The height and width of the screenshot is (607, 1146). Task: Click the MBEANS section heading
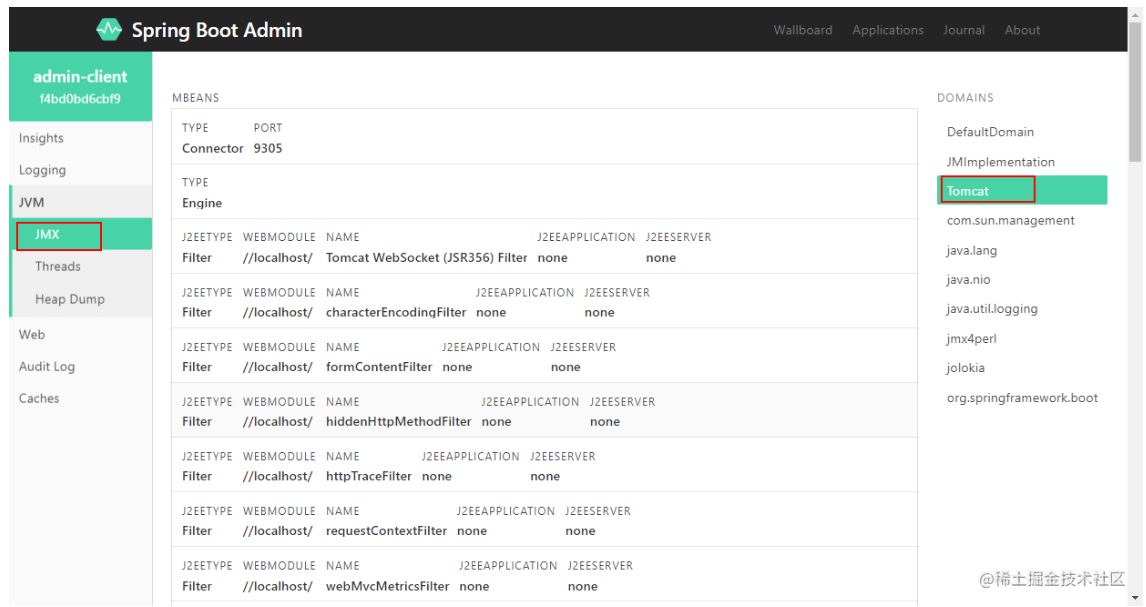coord(196,98)
